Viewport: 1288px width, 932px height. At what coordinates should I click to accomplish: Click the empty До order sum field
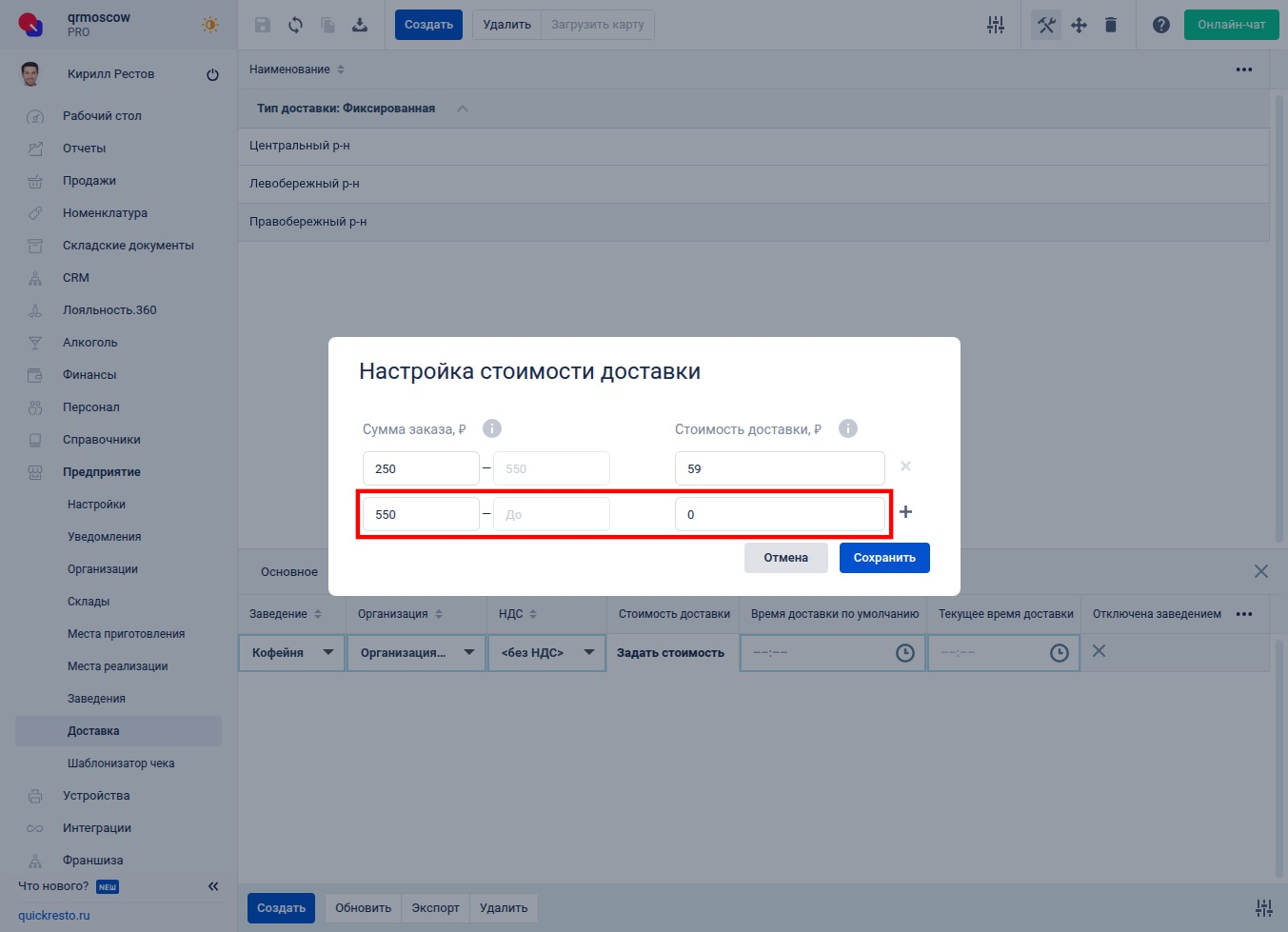click(x=551, y=515)
